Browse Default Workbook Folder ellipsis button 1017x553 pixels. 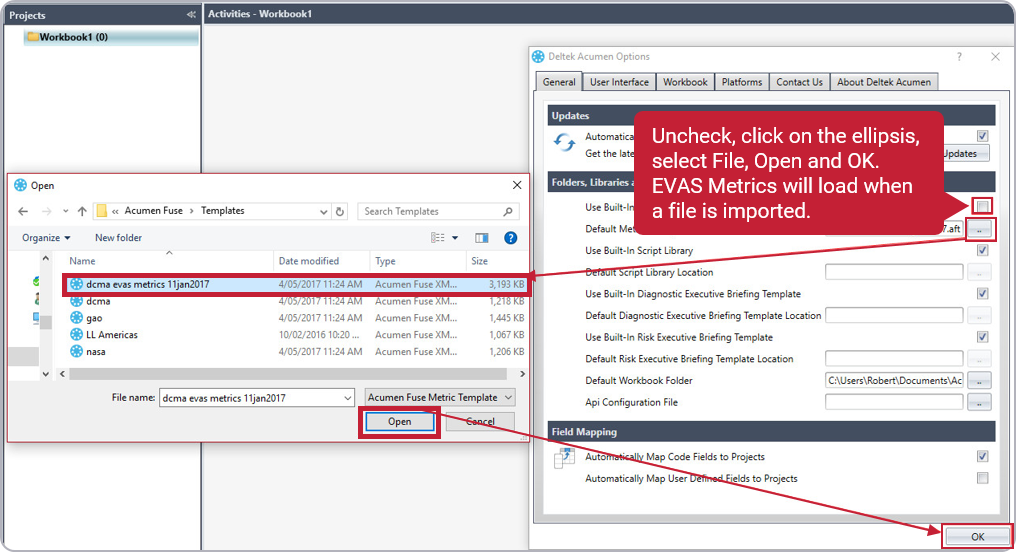click(x=979, y=381)
